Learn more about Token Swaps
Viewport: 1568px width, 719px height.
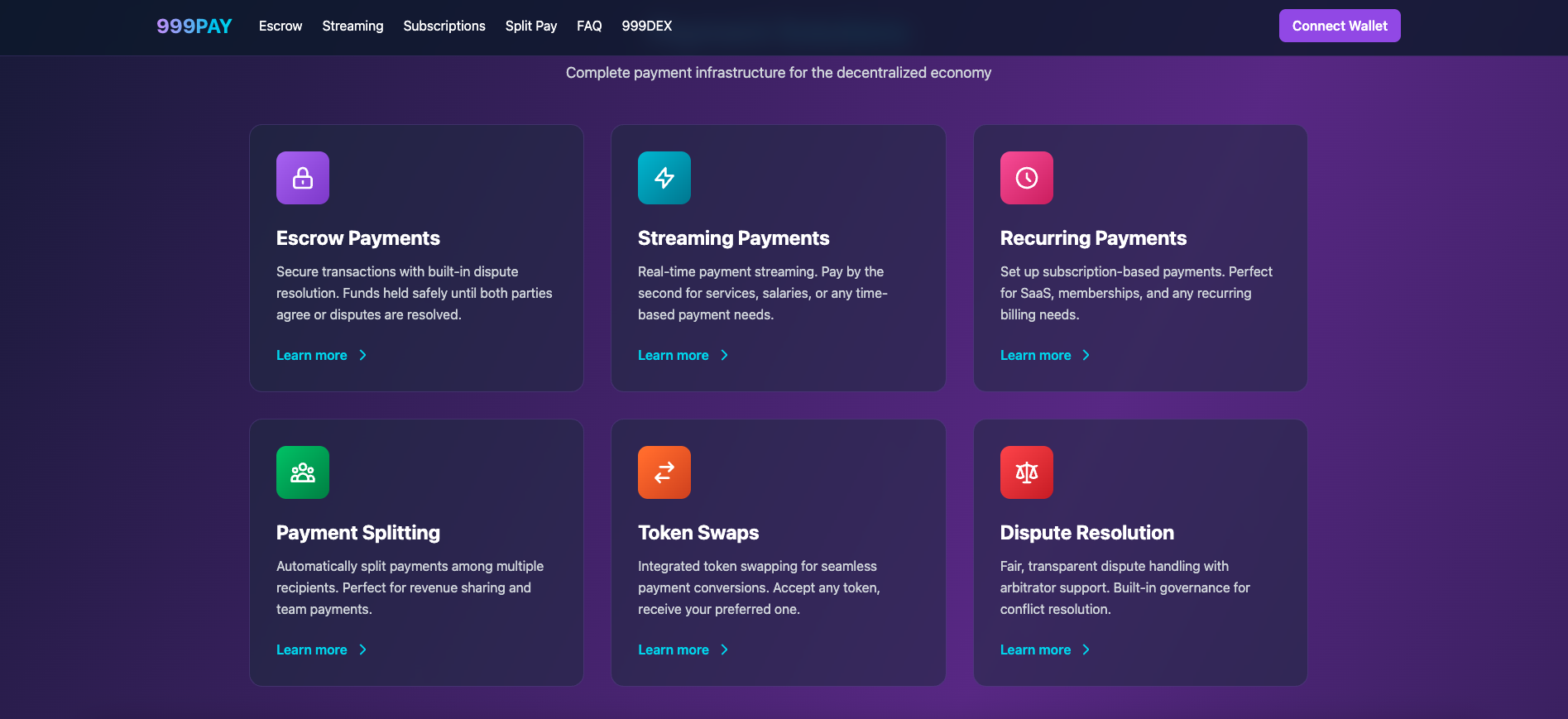point(683,649)
